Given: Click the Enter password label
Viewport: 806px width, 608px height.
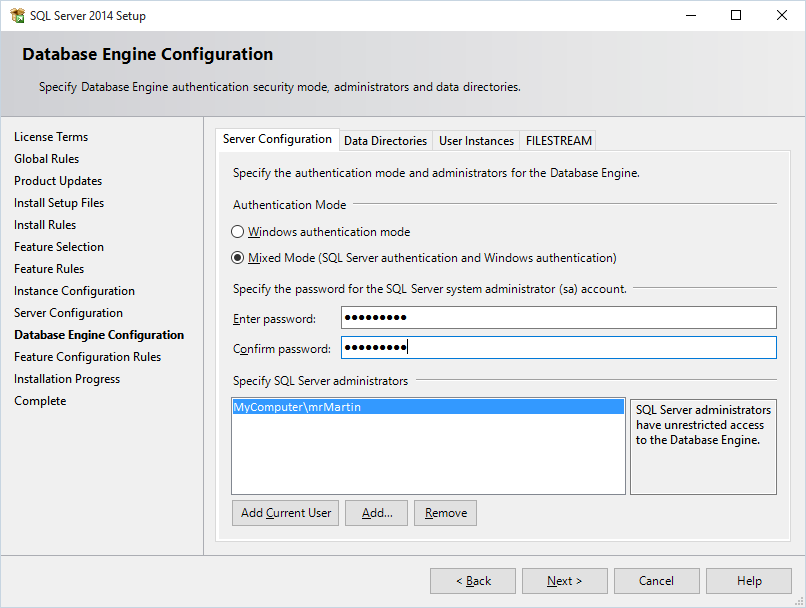Looking at the screenshot, I should pos(274,319).
